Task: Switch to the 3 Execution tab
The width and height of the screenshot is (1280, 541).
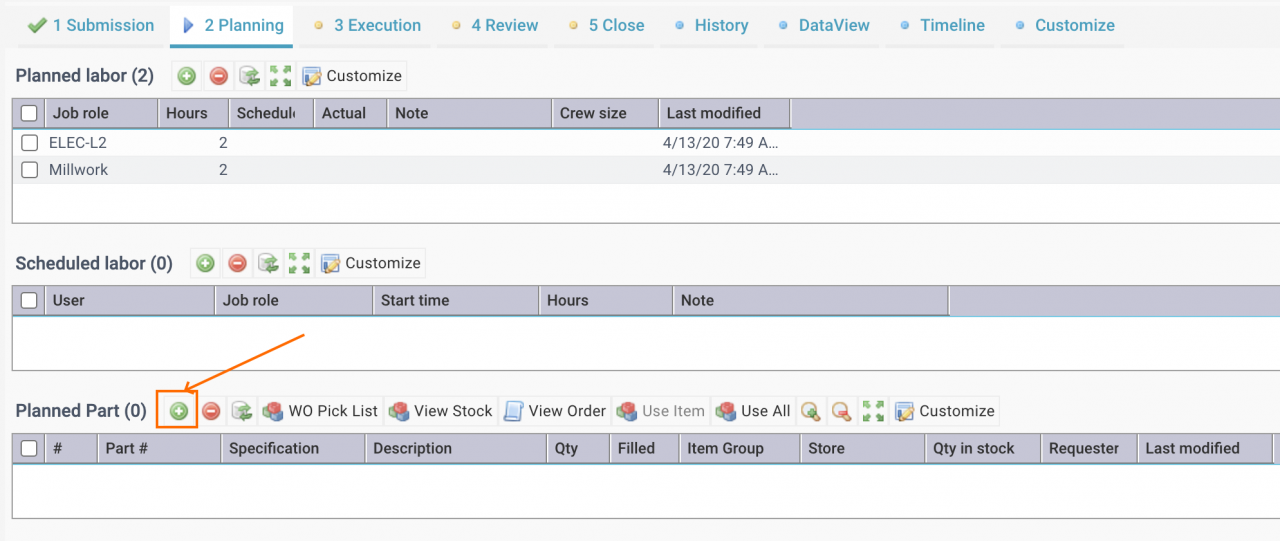Action: coord(366,25)
